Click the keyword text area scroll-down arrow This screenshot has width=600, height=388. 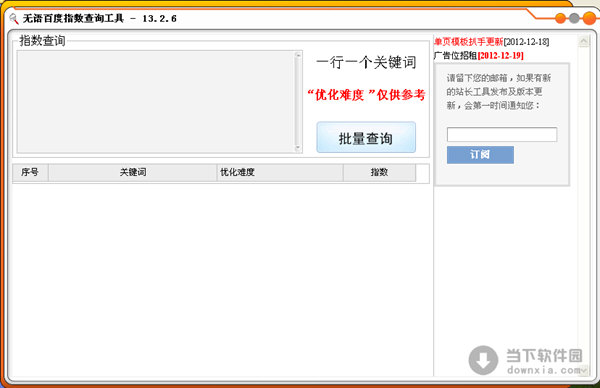click(298, 148)
